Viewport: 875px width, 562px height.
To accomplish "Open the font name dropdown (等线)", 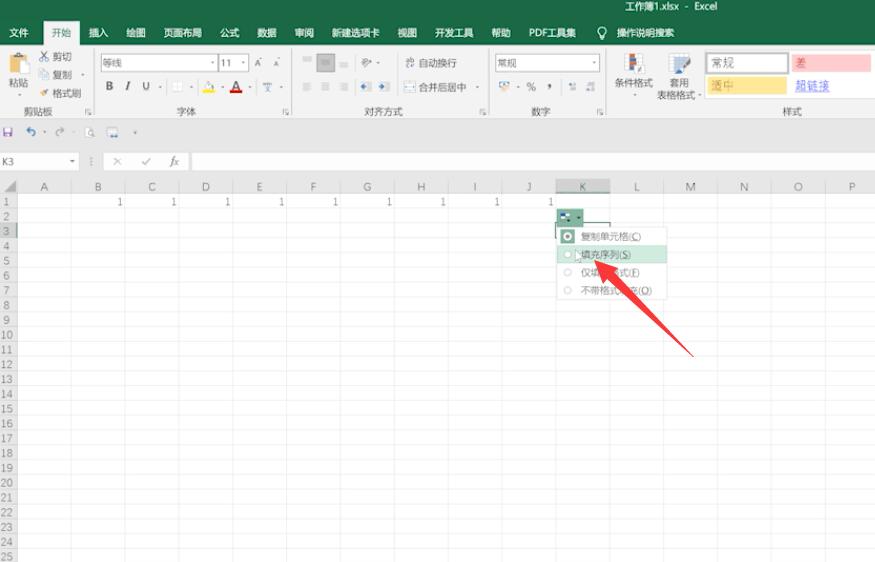I will click(213, 63).
